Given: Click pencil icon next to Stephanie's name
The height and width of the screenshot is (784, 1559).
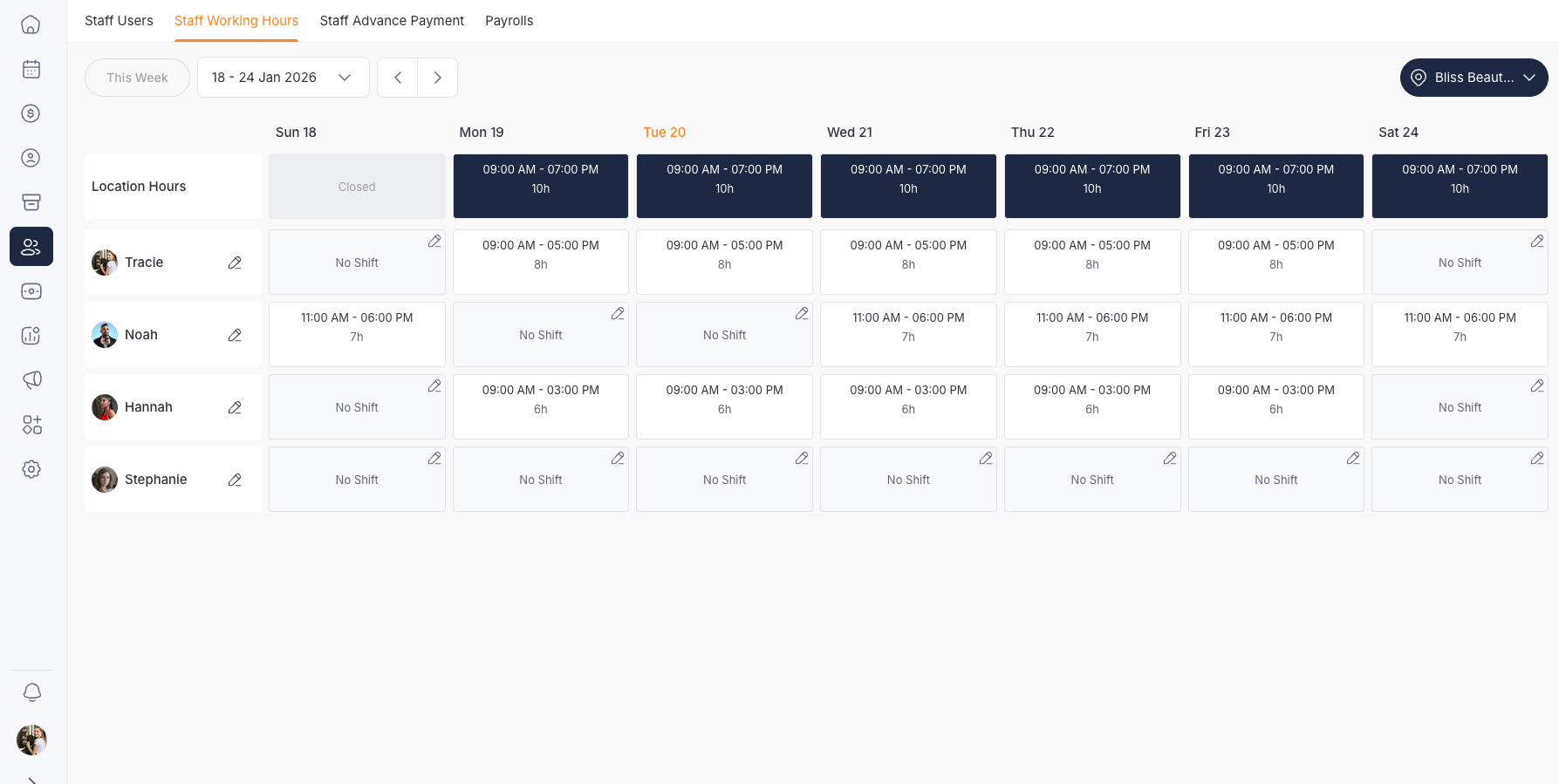Looking at the screenshot, I should point(235,480).
